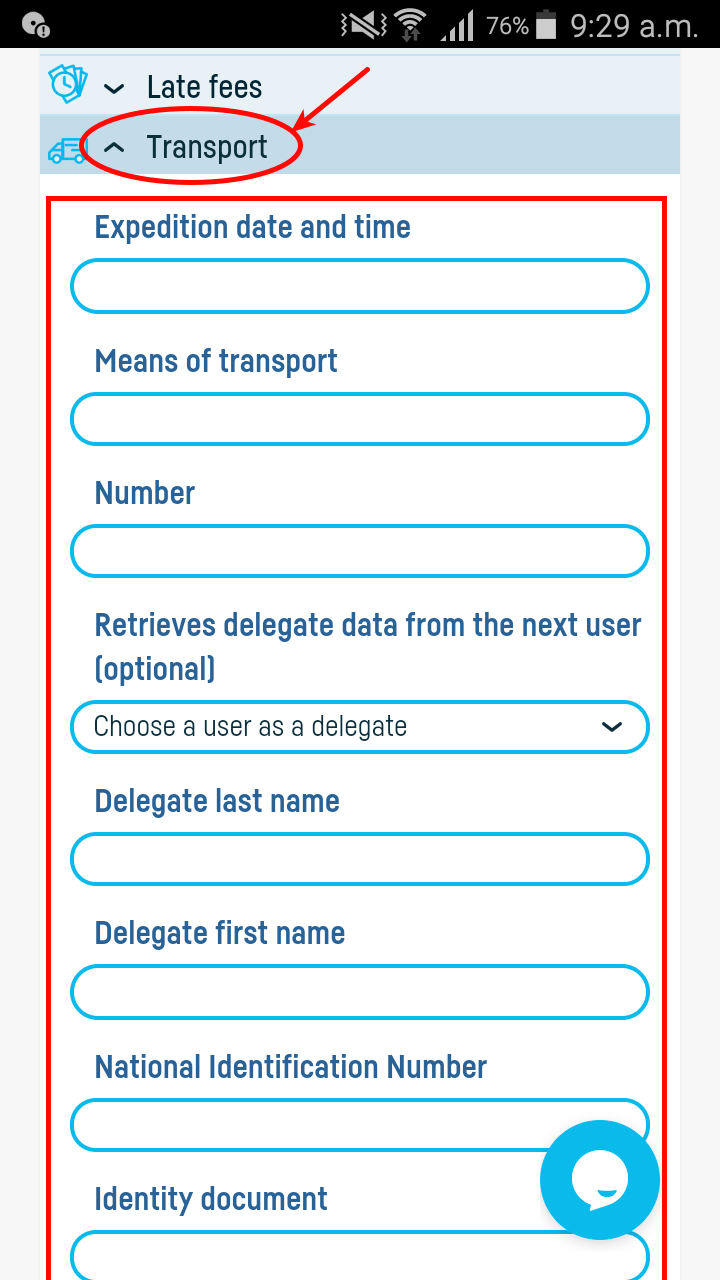Viewport: 720px width, 1280px height.
Task: Expand the Late fees section chevron
Action: pyautogui.click(x=115, y=88)
